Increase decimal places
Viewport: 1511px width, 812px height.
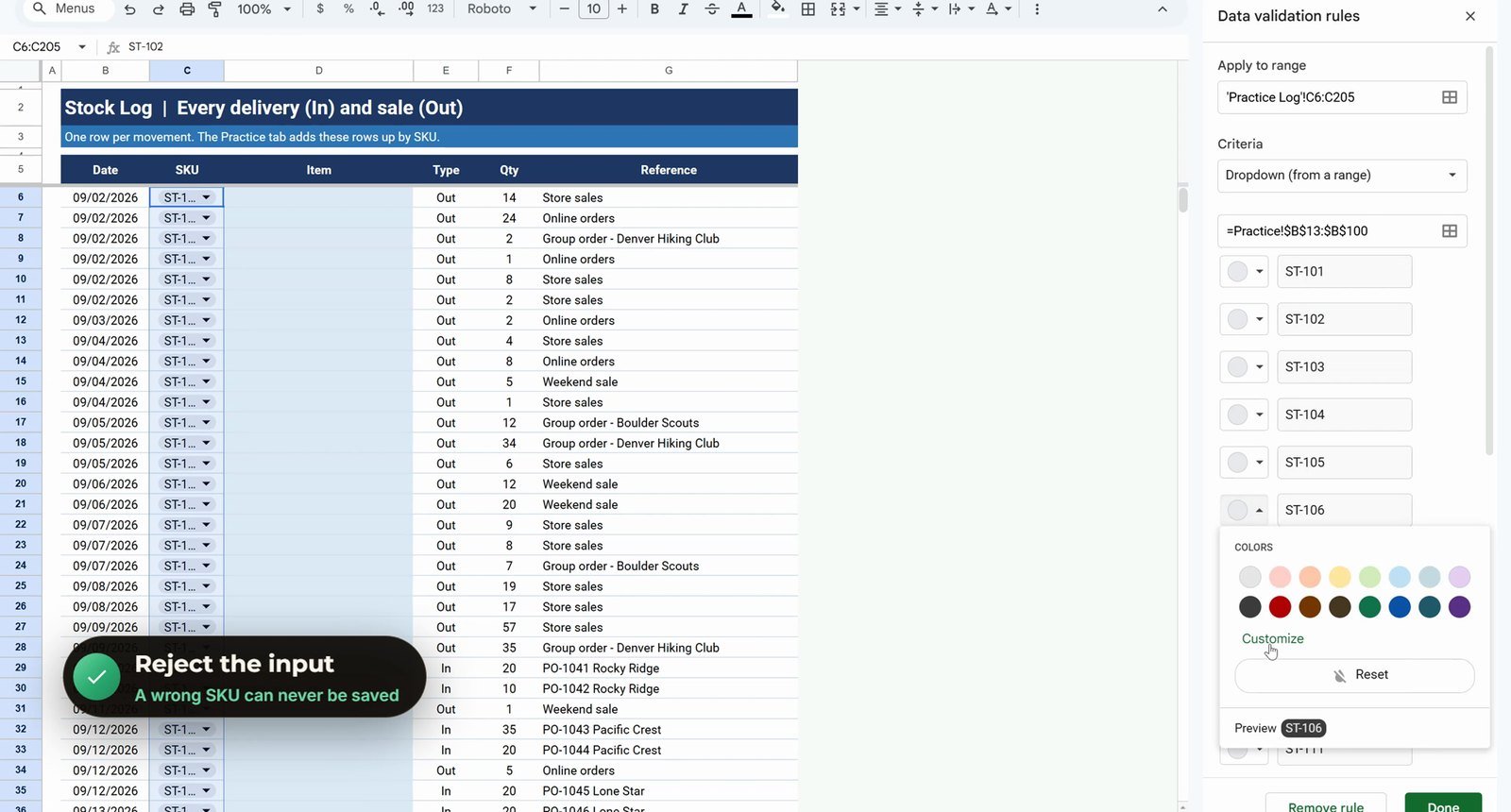pyautogui.click(x=406, y=8)
